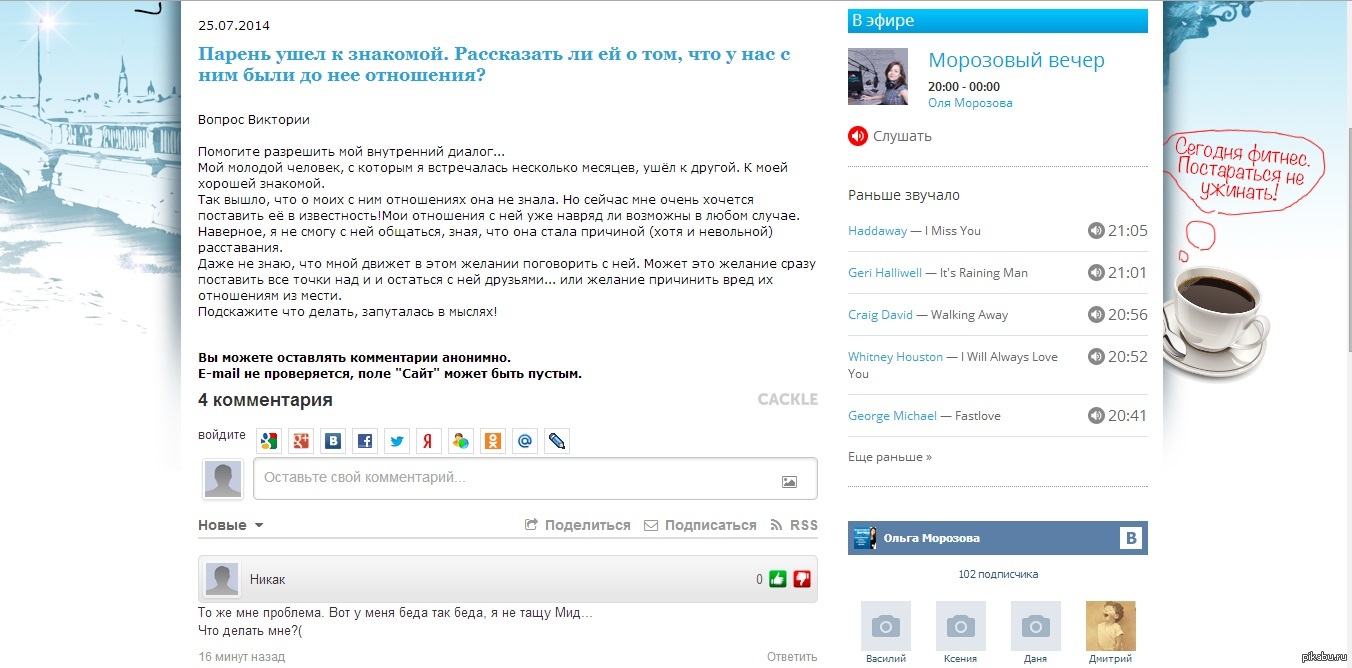
Task: Sign in with the Mail.ru @ icon
Action: click(525, 441)
